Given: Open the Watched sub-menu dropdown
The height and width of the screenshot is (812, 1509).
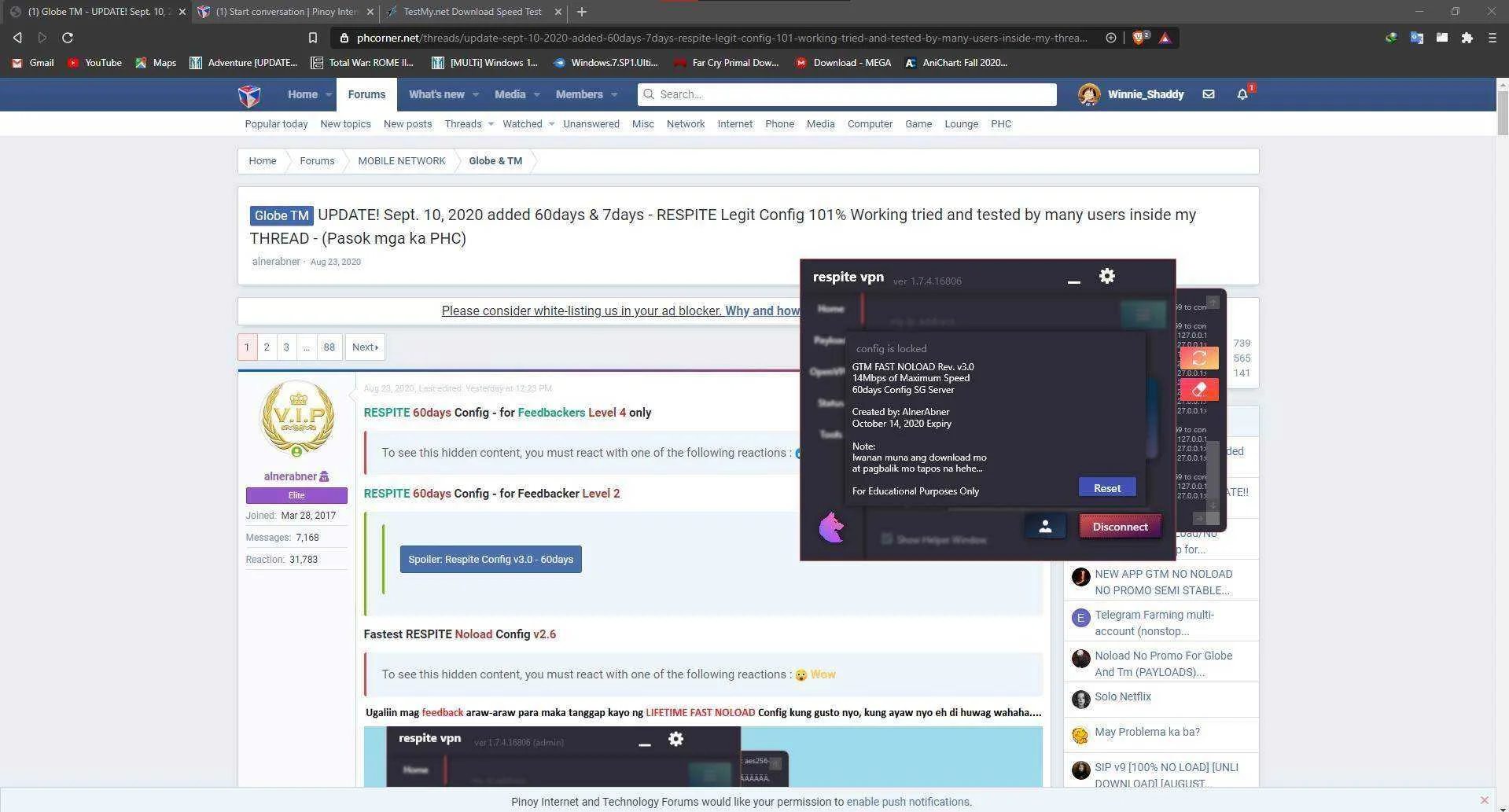Looking at the screenshot, I should point(551,124).
